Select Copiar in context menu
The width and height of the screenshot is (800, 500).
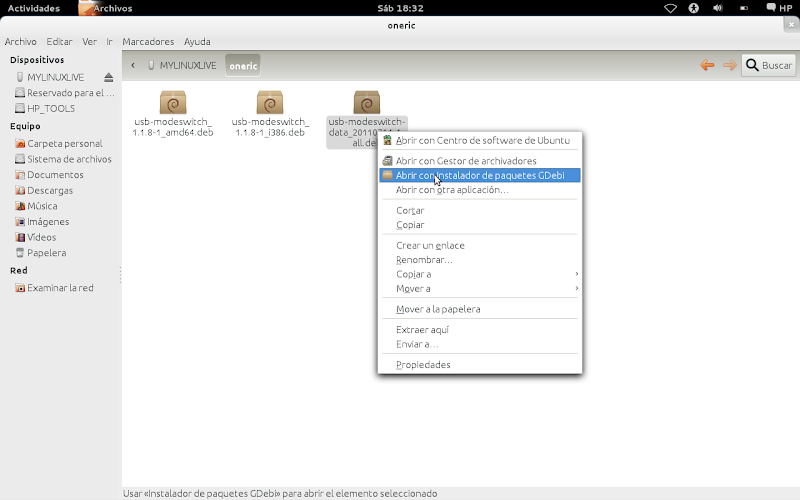[x=480, y=225]
